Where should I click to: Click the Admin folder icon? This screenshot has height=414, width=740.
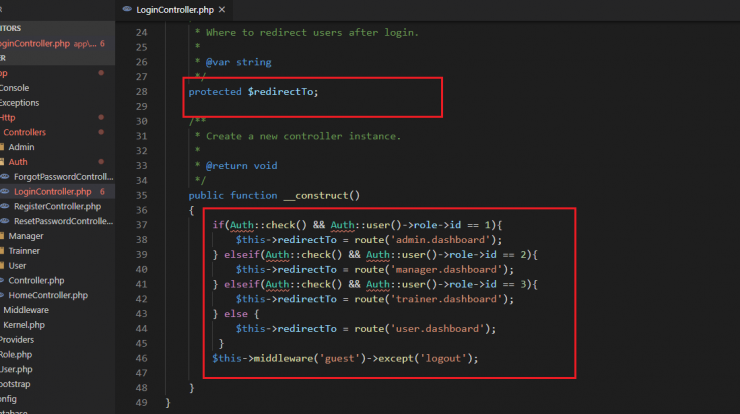click(x=2, y=147)
